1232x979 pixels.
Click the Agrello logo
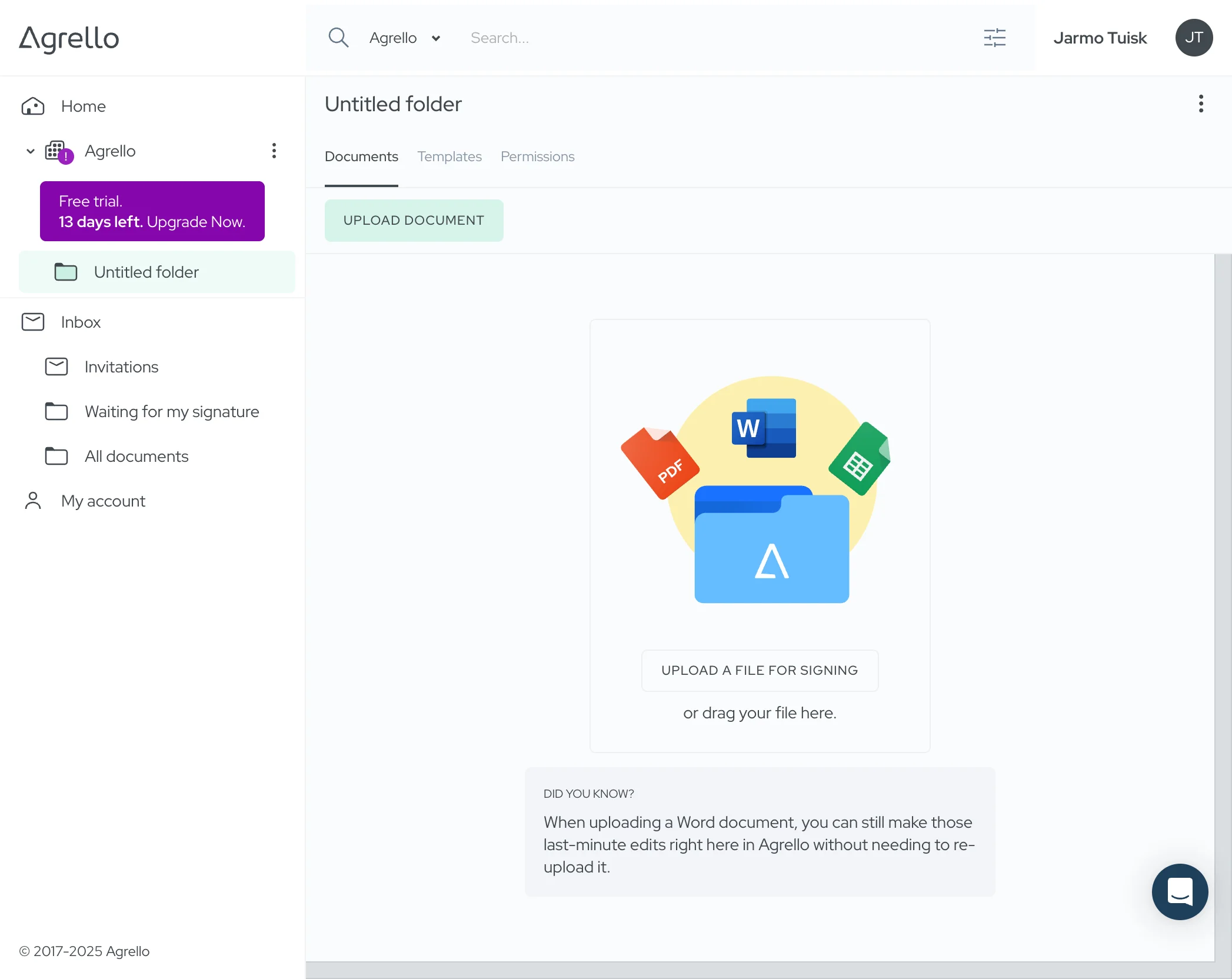tap(69, 39)
